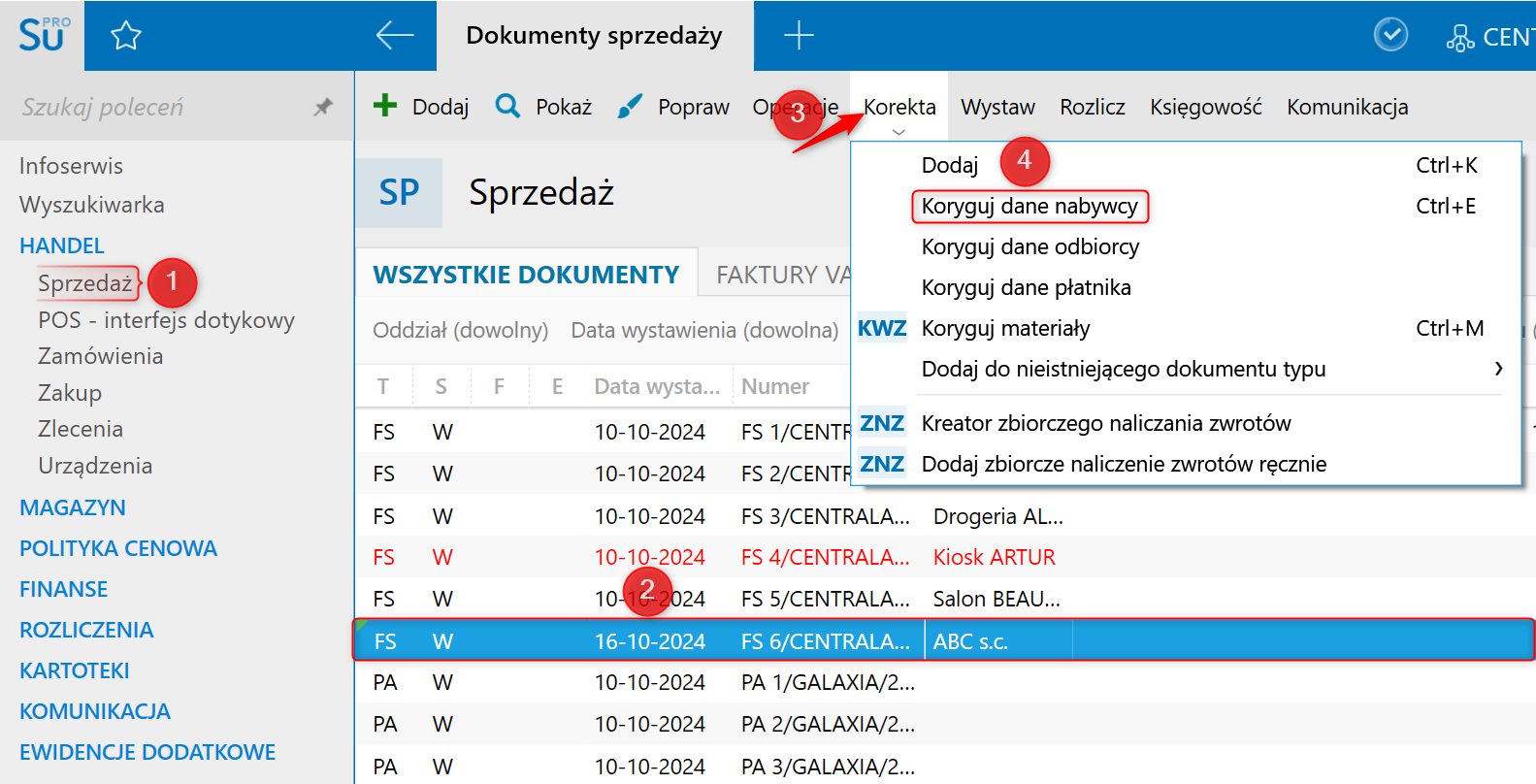Click the Subiekt PRO logo icon

(x=44, y=35)
